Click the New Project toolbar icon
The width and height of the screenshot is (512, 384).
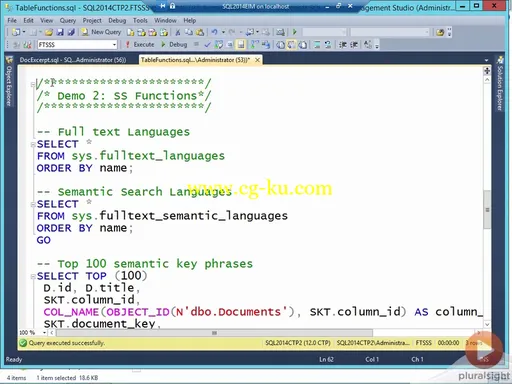[16, 32]
